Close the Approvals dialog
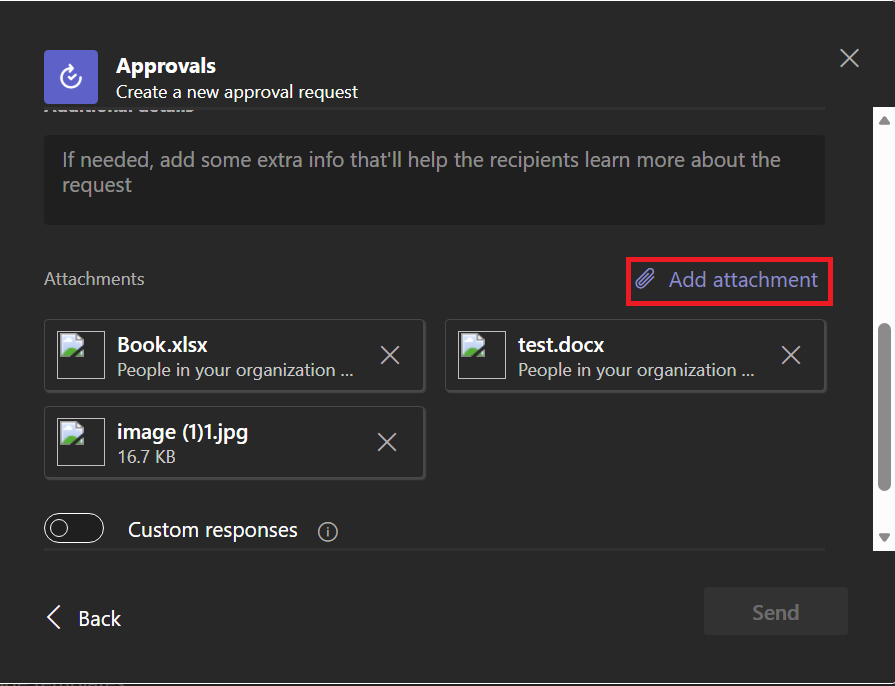 pyautogui.click(x=849, y=58)
